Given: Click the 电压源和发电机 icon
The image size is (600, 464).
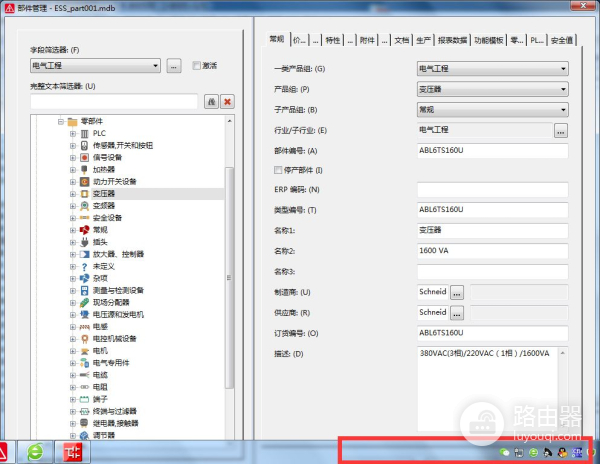Looking at the screenshot, I should 85,315.
